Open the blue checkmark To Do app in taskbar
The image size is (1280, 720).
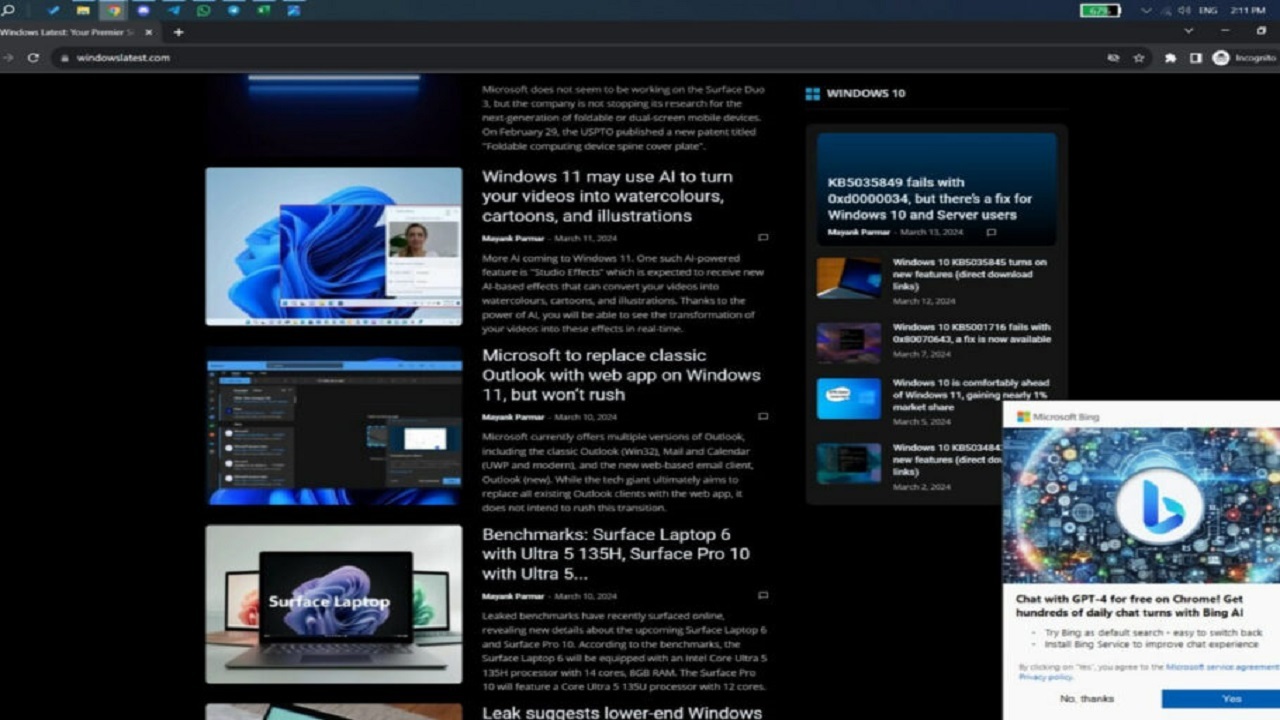54,10
